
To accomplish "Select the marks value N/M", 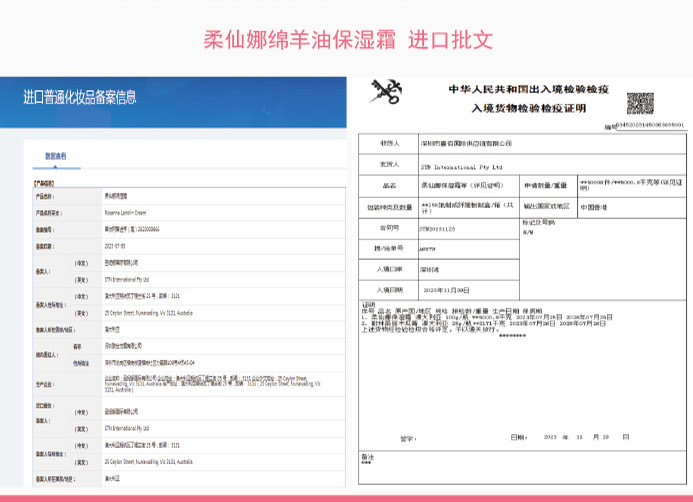I will [x=528, y=232].
